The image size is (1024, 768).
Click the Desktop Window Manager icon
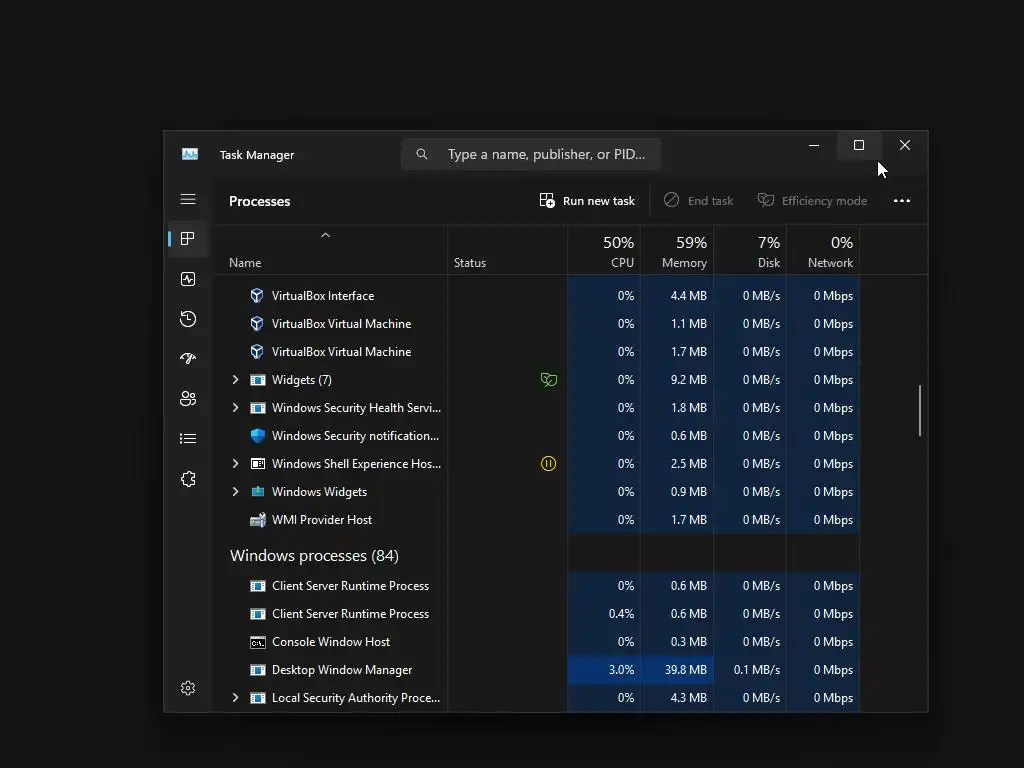[x=258, y=670]
